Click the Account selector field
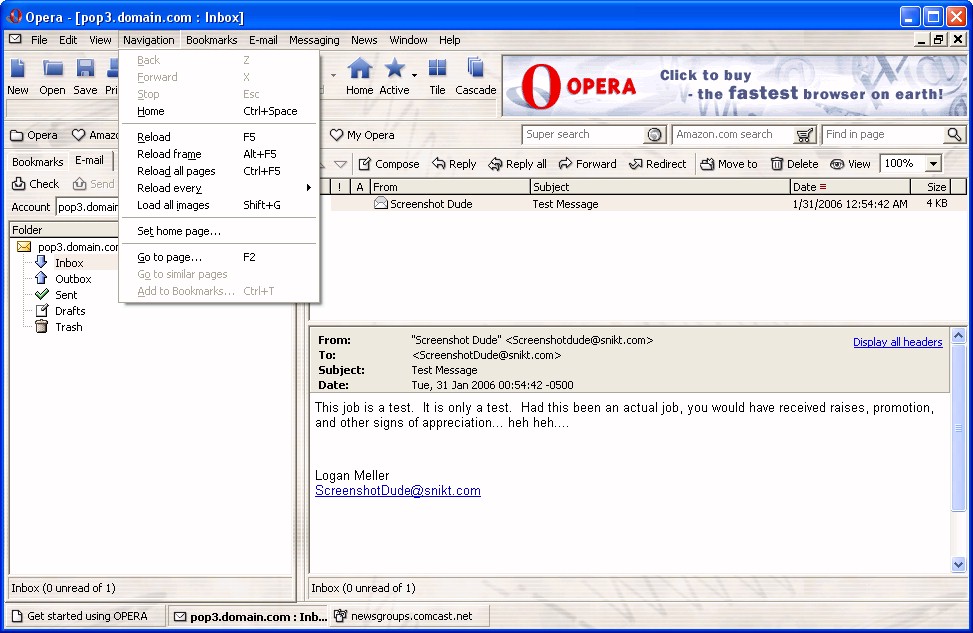Image resolution: width=973 pixels, height=633 pixels. tap(87, 207)
